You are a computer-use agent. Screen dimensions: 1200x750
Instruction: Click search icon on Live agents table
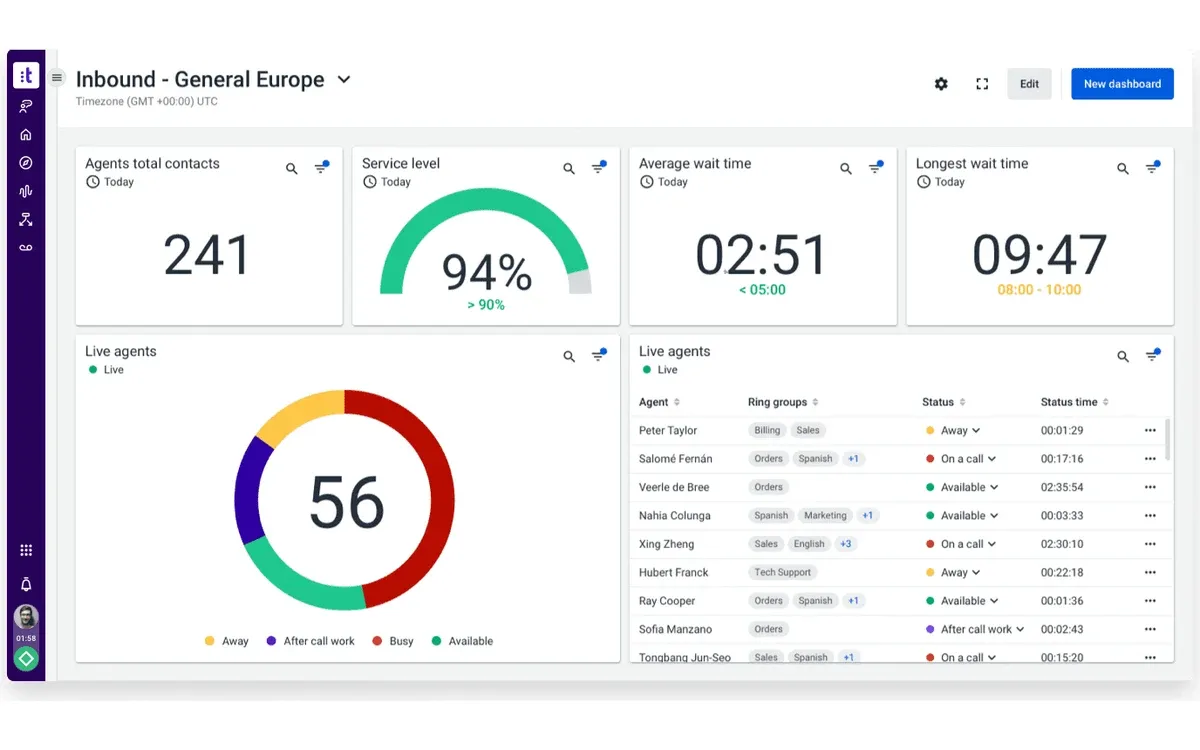[1123, 356]
